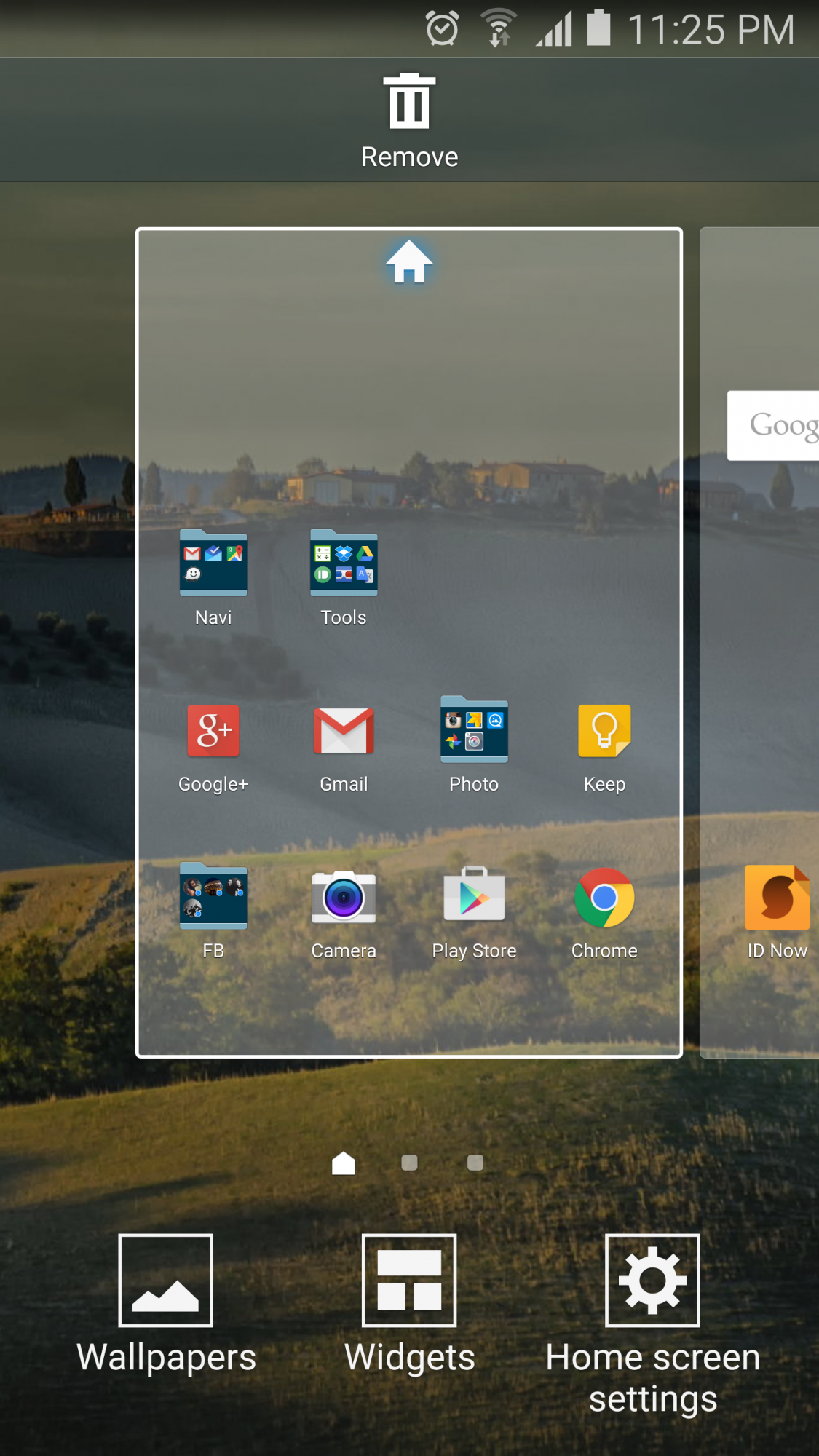Tap the alarm clock status icon

pos(442,29)
